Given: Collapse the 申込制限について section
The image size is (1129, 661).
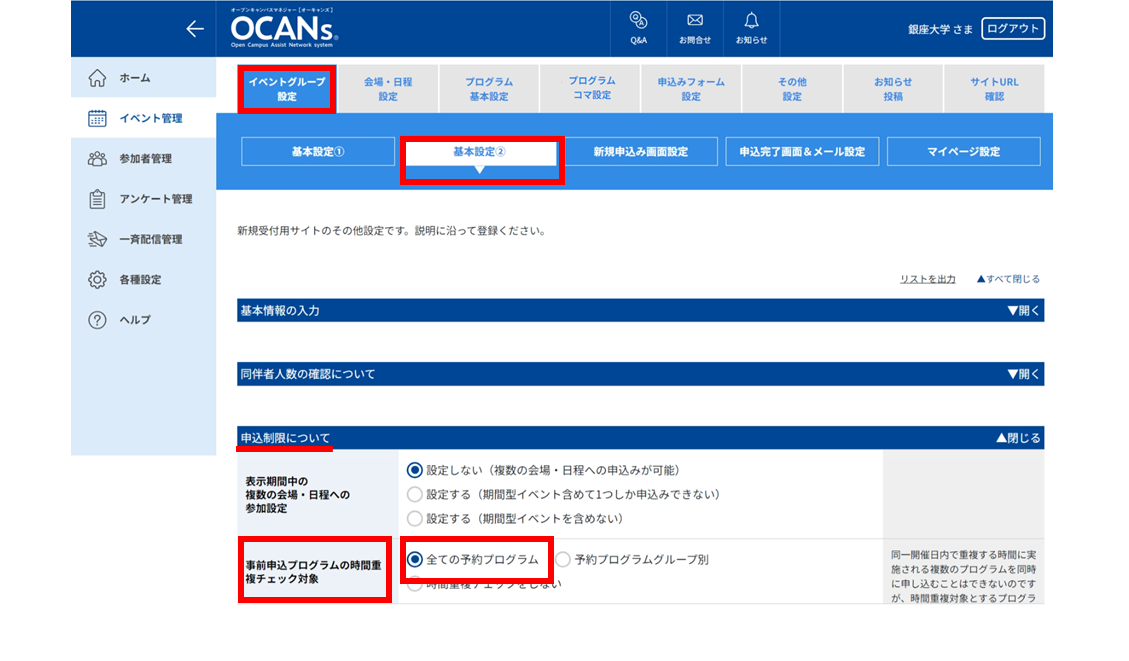Looking at the screenshot, I should point(1018,438).
